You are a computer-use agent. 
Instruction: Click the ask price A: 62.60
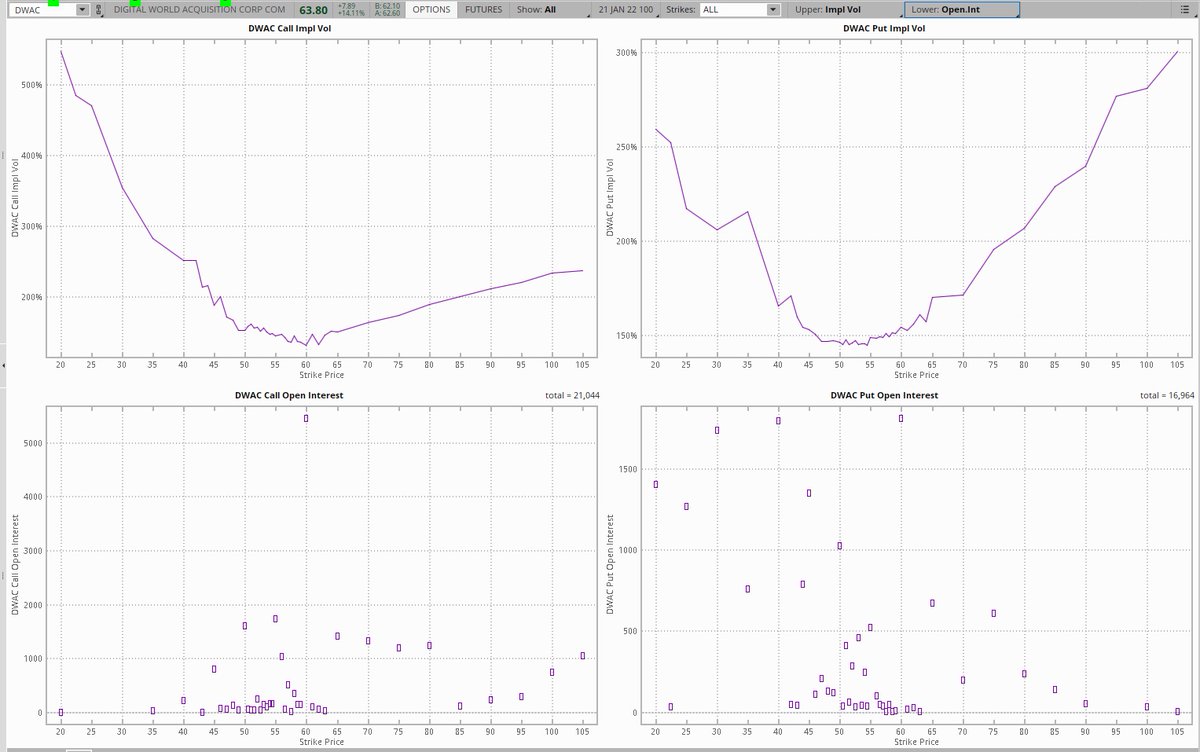coord(387,14)
